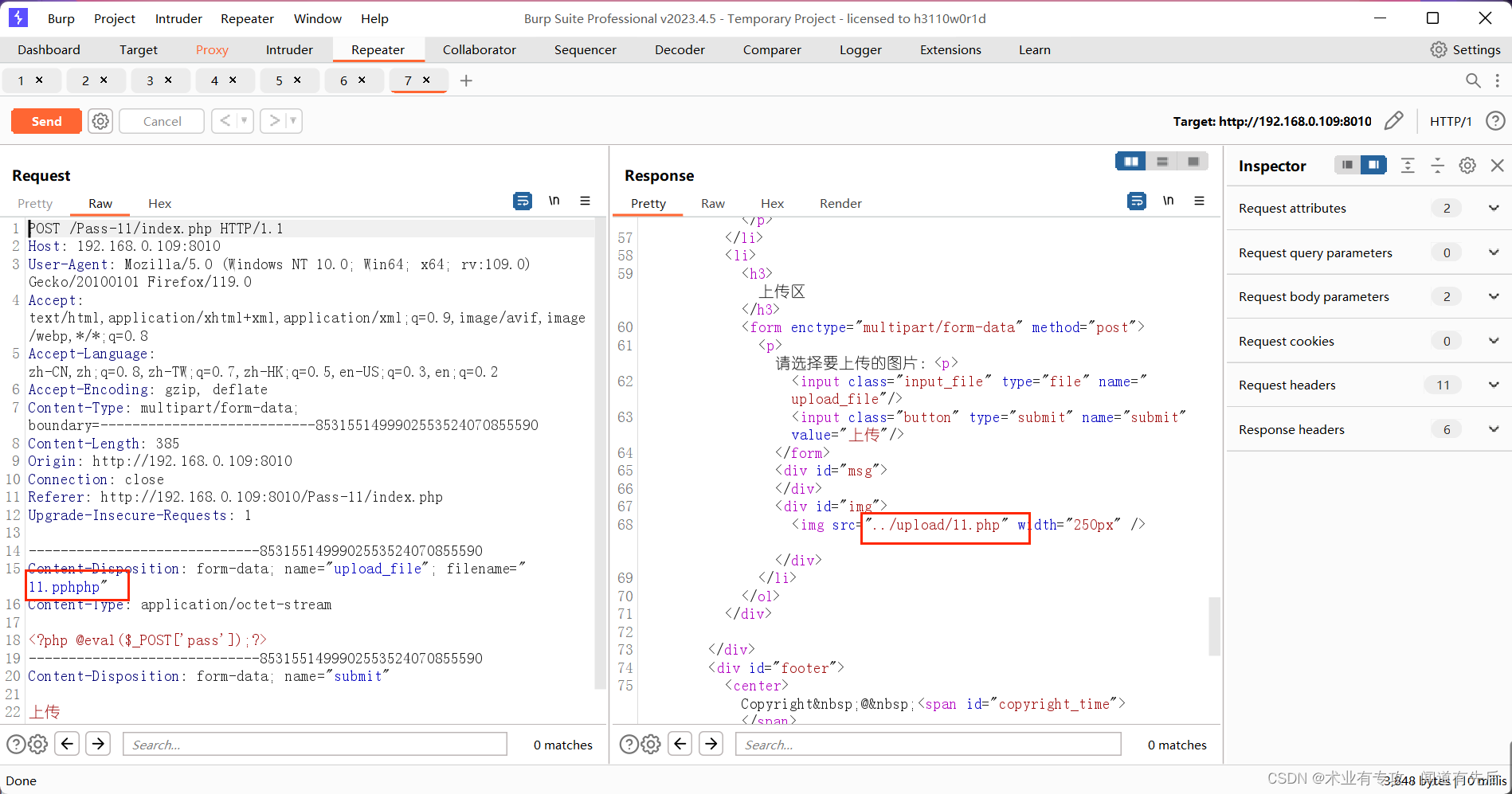This screenshot has height=794, width=1512.
Task: Select tabbed layout view
Action: pos(1193,162)
